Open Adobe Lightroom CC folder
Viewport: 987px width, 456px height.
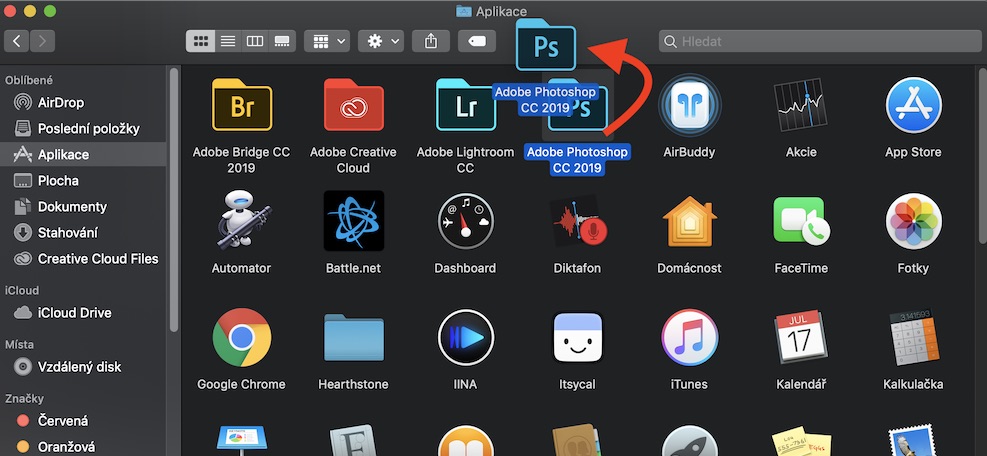[x=466, y=105]
